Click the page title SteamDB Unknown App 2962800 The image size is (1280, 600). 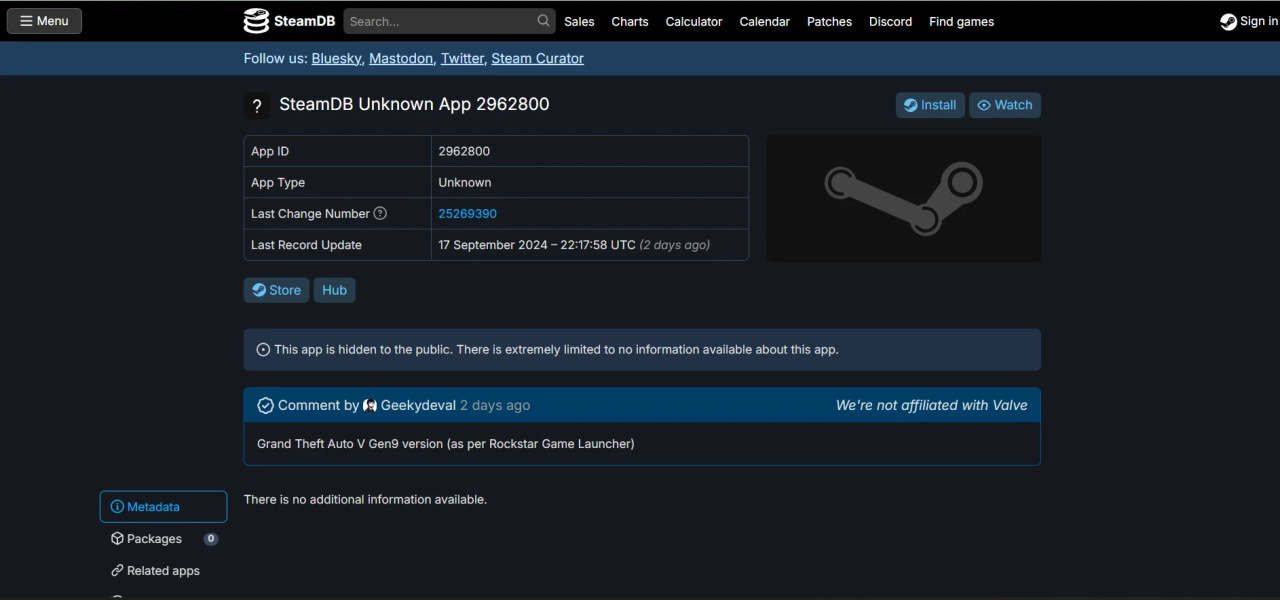[x=414, y=104]
